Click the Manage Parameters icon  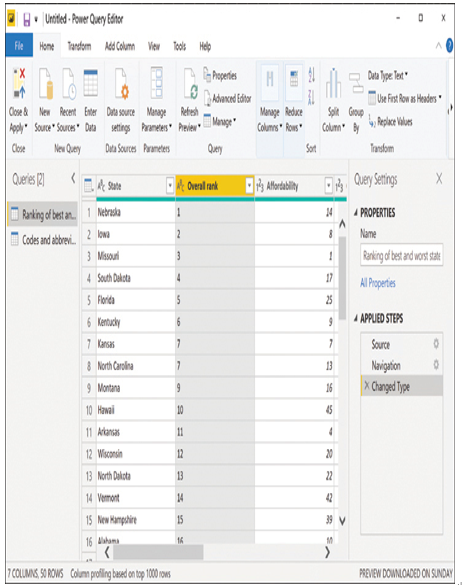[x=156, y=83]
